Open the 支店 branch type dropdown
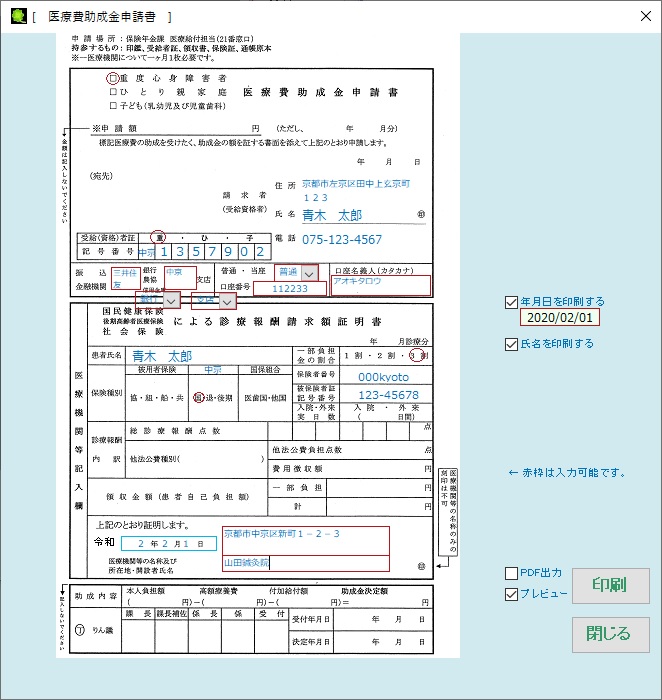The width and height of the screenshot is (662, 700). [227, 302]
